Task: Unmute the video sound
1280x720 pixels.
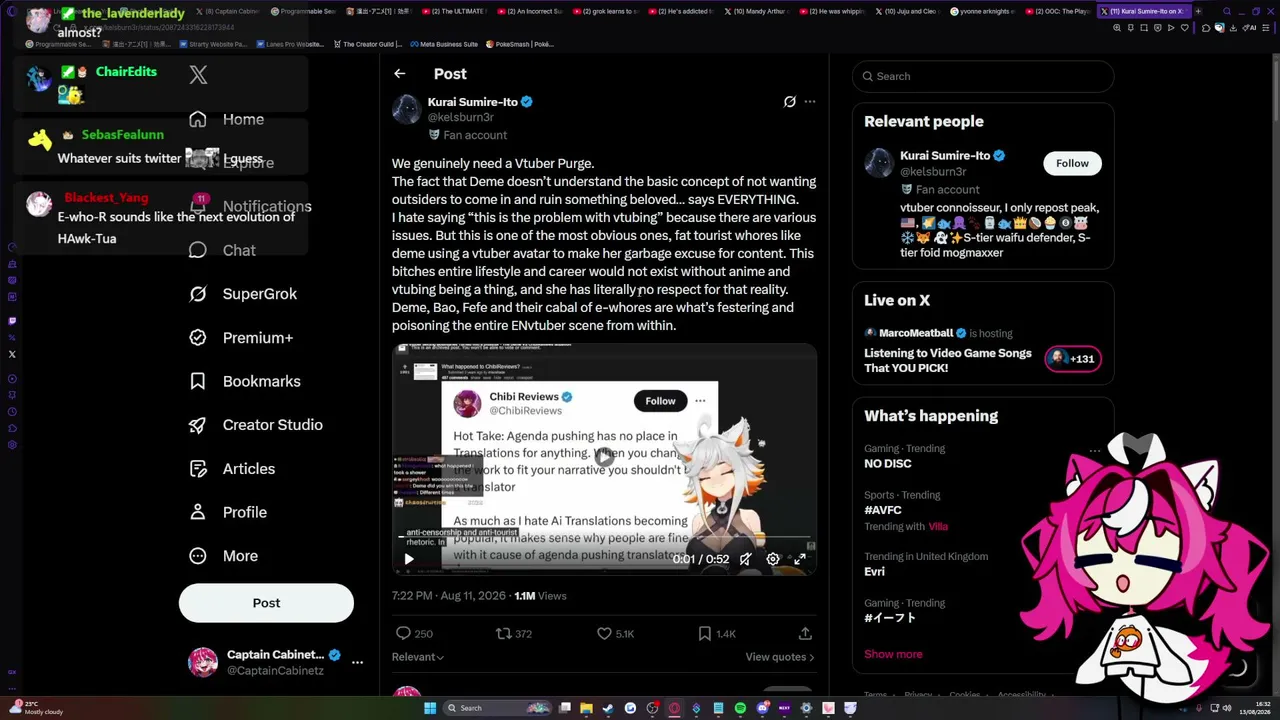Action: click(x=745, y=559)
